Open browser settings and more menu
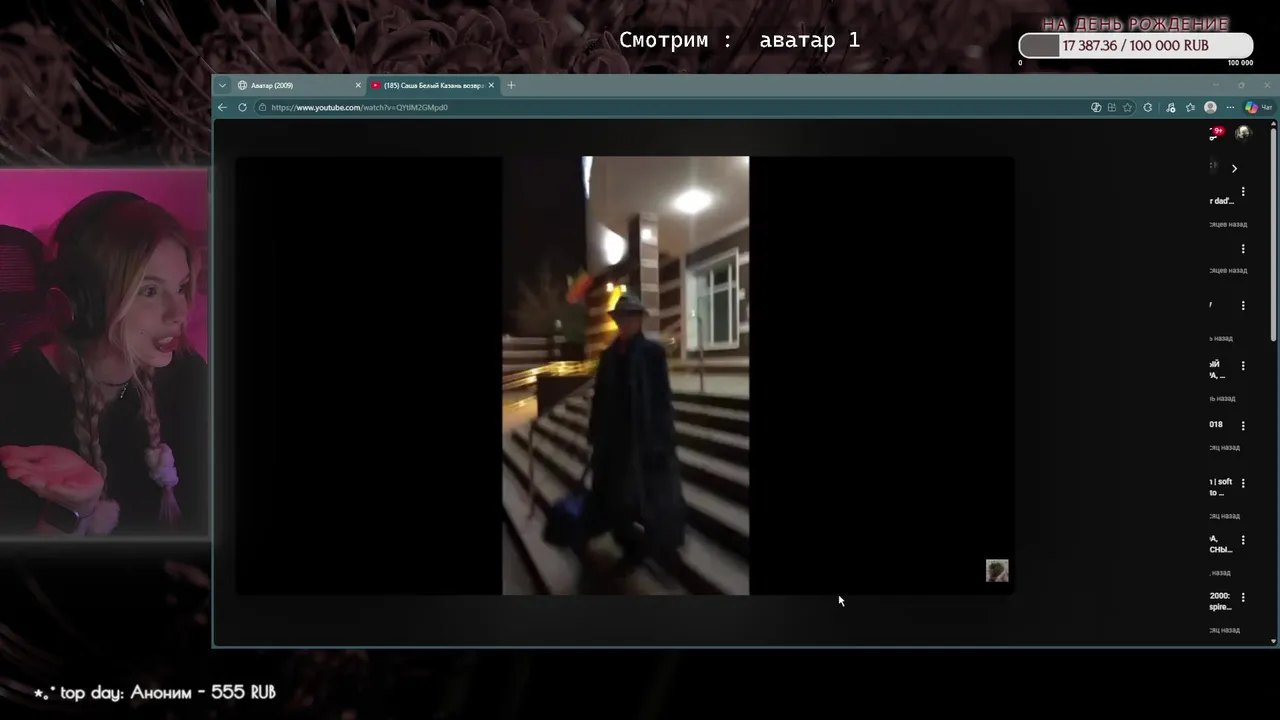 point(1230,107)
